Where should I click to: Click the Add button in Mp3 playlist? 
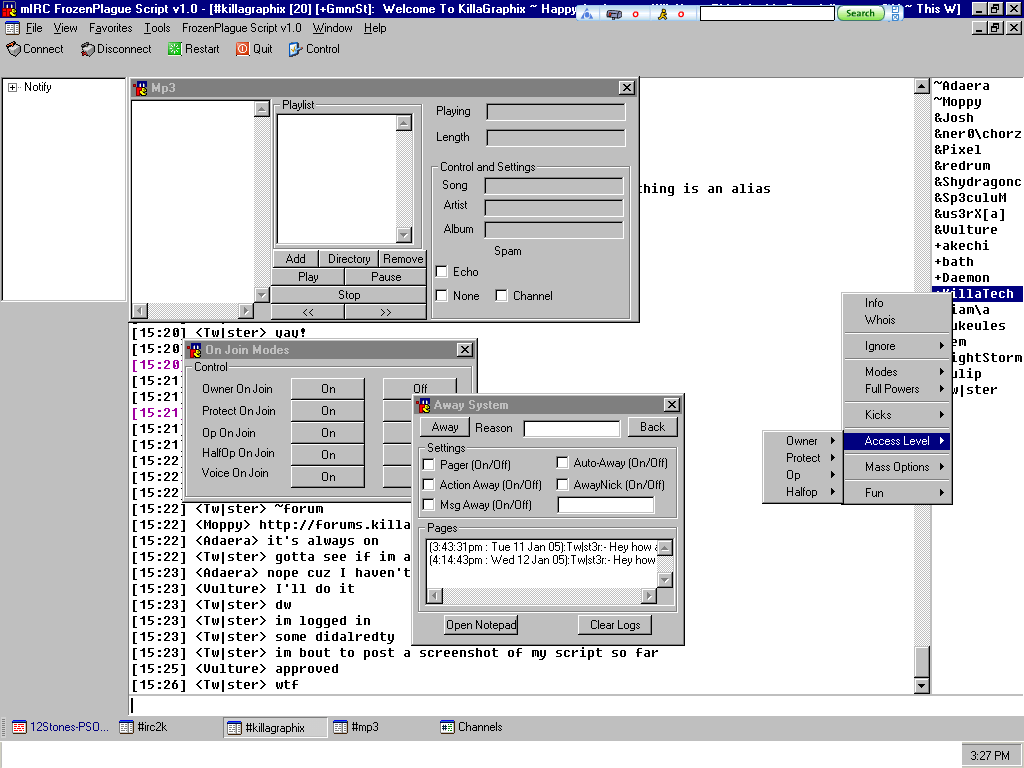295,259
